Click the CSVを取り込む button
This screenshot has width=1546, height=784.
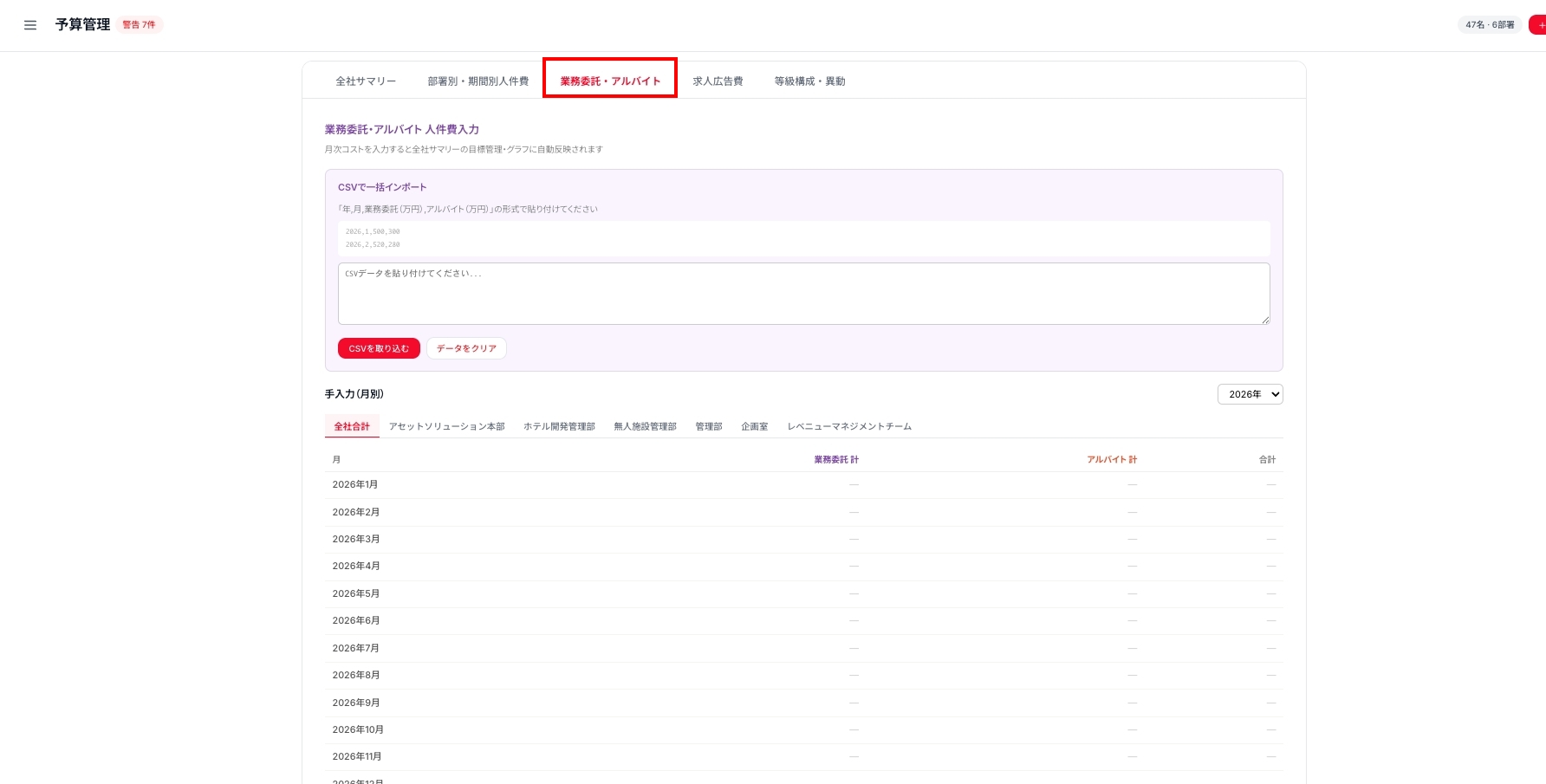coord(379,348)
